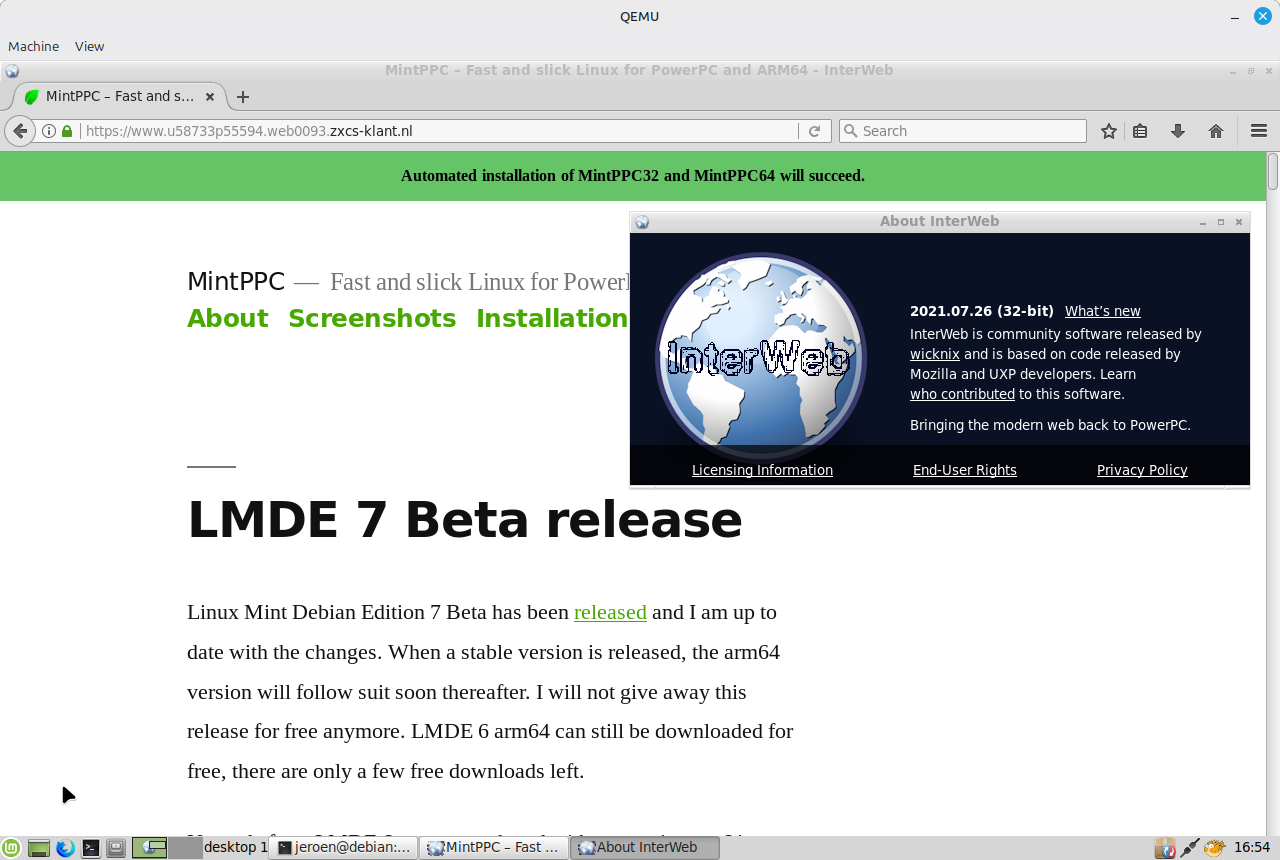Open the downloads arrow icon
The width and height of the screenshot is (1280, 860).
click(1178, 131)
